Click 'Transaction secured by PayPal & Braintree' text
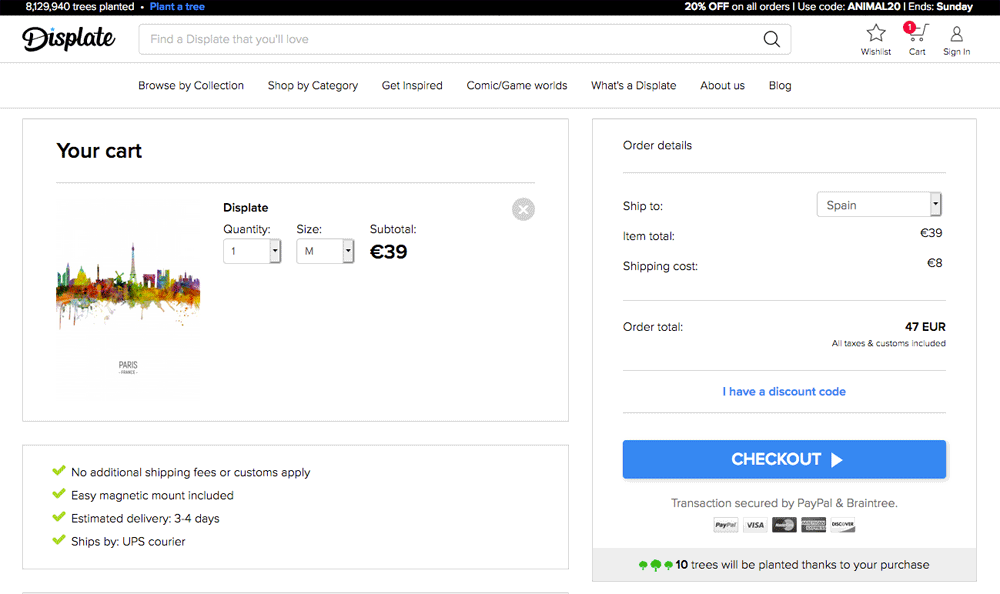 784,503
